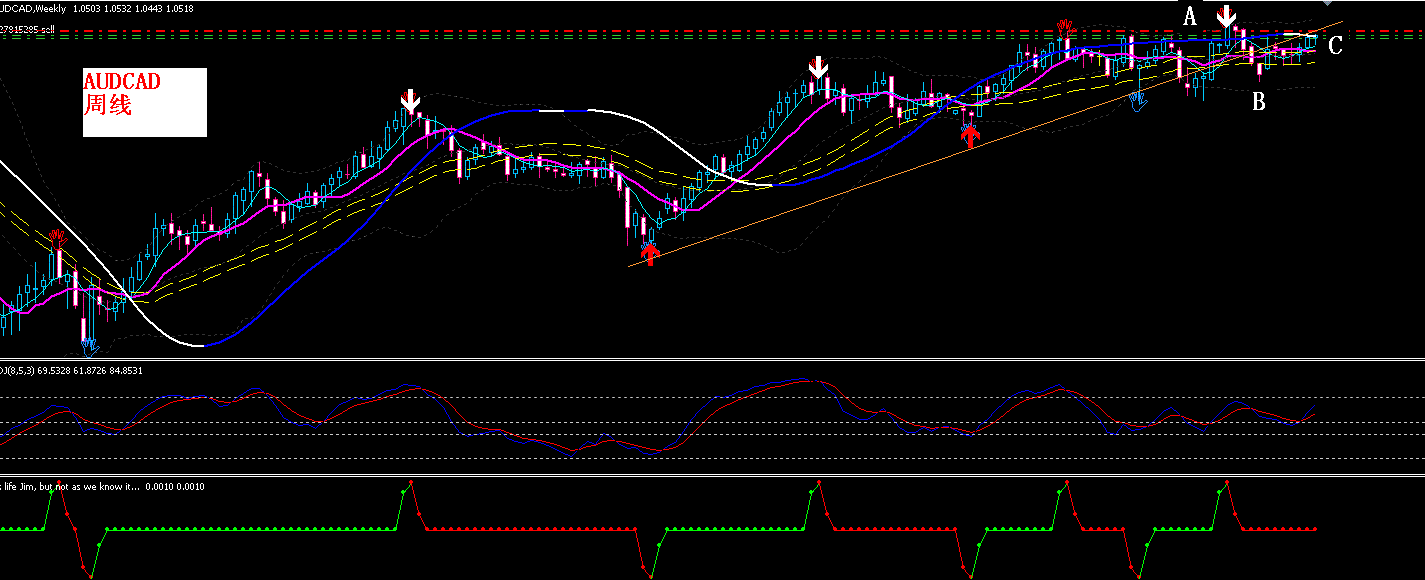
Task: Click the letter B chart label
Action: tap(1259, 101)
